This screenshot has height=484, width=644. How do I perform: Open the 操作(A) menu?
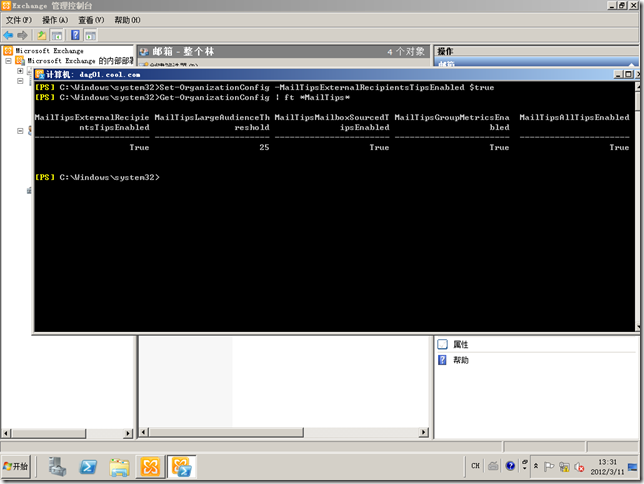55,20
